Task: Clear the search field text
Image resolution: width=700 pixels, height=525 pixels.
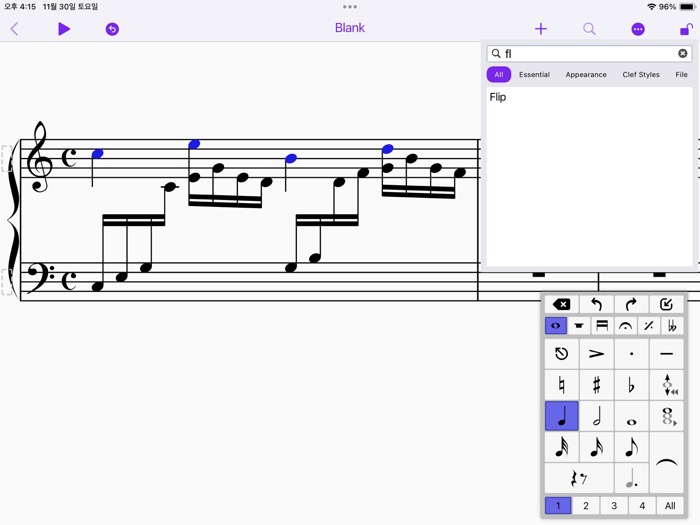Action: point(683,54)
